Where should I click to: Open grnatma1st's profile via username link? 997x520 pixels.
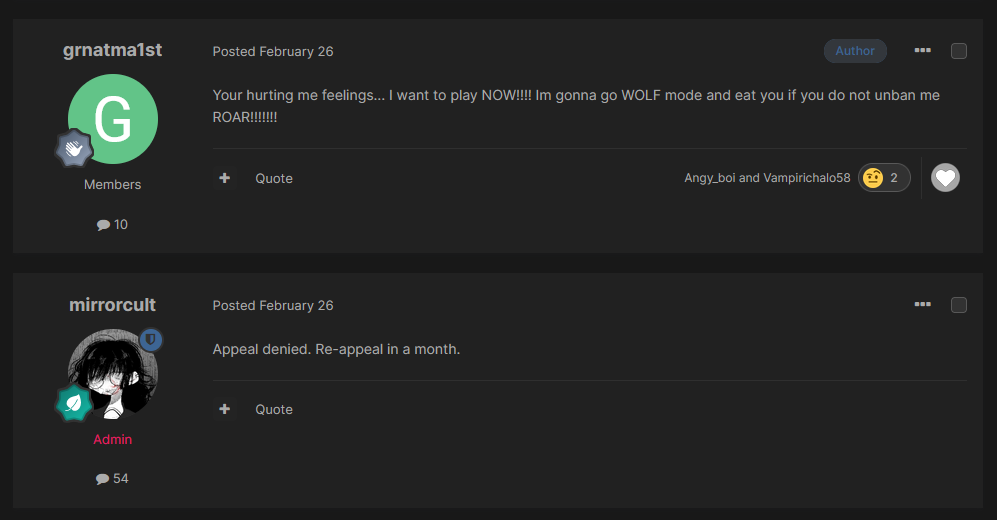[113, 50]
